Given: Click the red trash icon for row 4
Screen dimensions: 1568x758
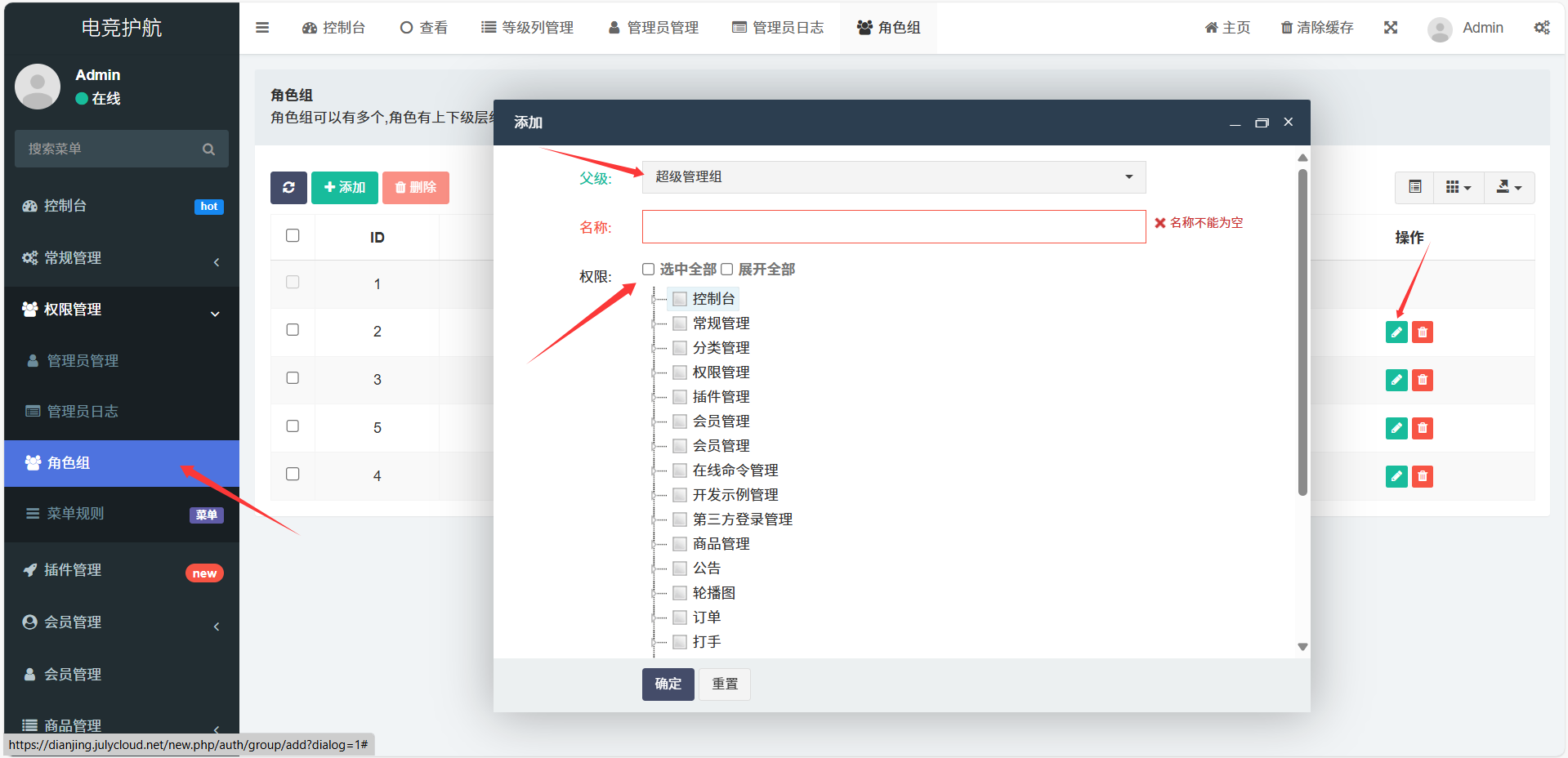Looking at the screenshot, I should coord(1423,477).
